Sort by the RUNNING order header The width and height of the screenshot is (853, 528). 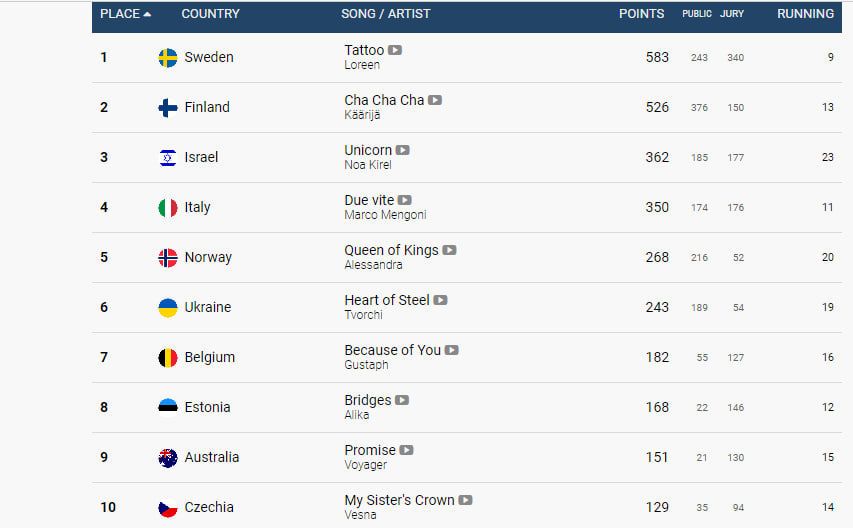coord(805,14)
